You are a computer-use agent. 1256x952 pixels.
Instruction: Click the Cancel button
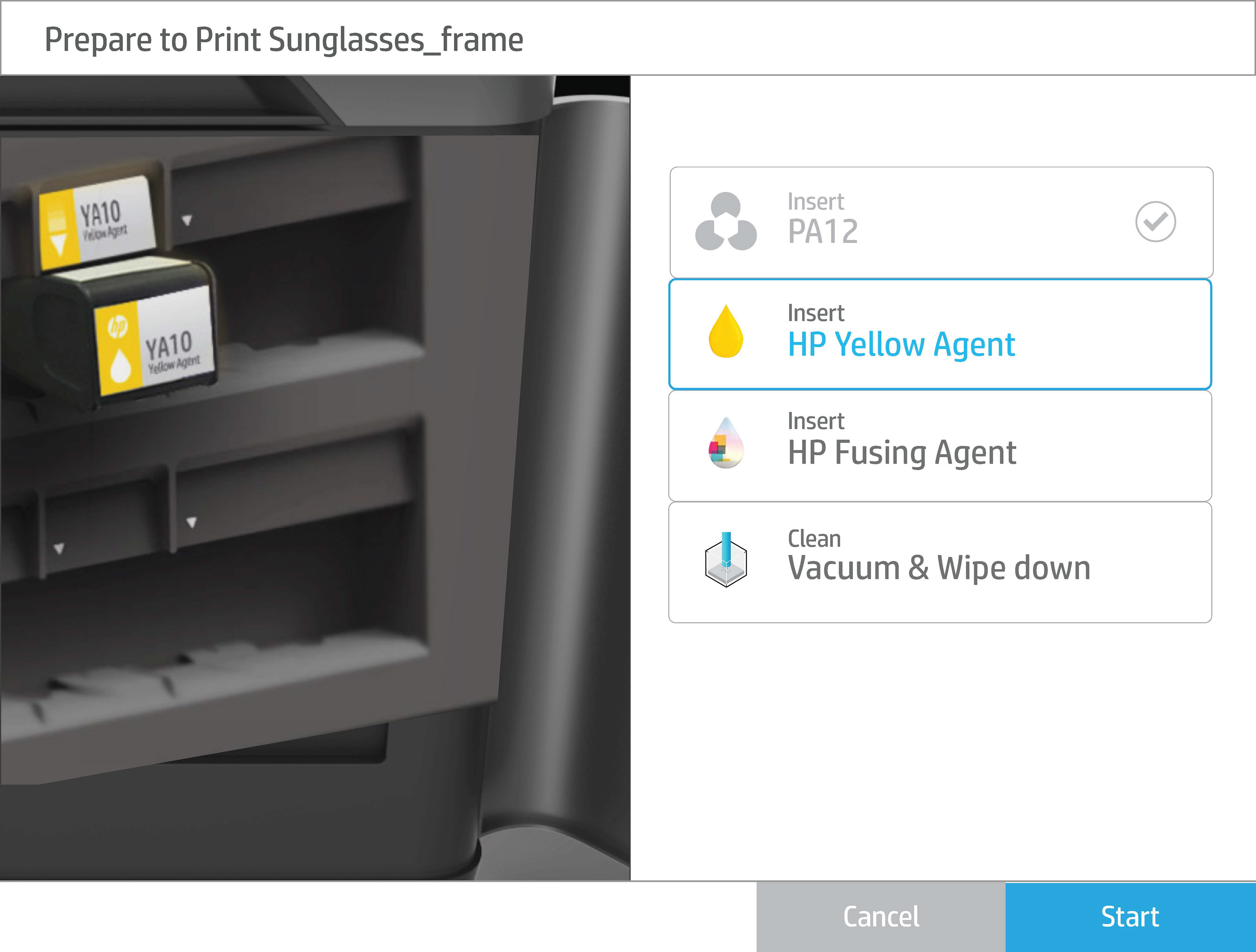point(881,917)
